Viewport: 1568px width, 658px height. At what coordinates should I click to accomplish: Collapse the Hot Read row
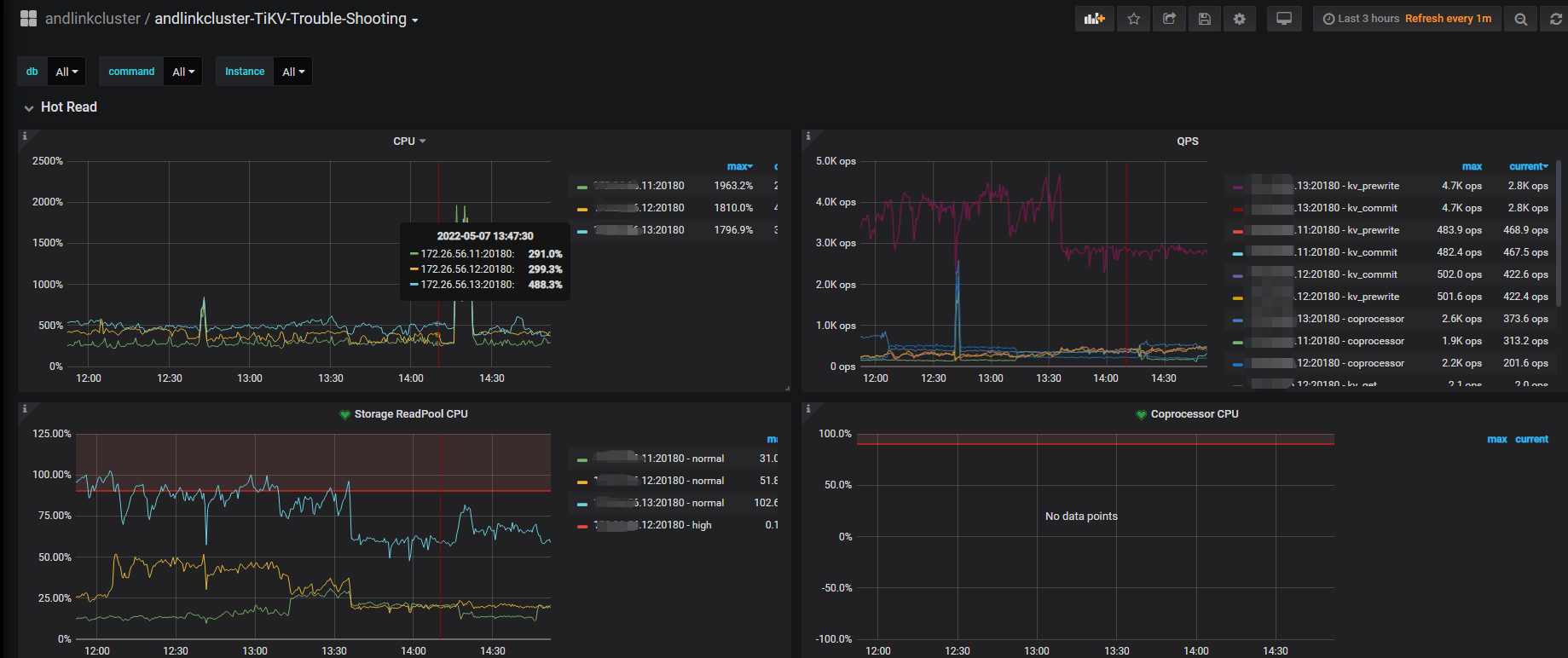68,107
